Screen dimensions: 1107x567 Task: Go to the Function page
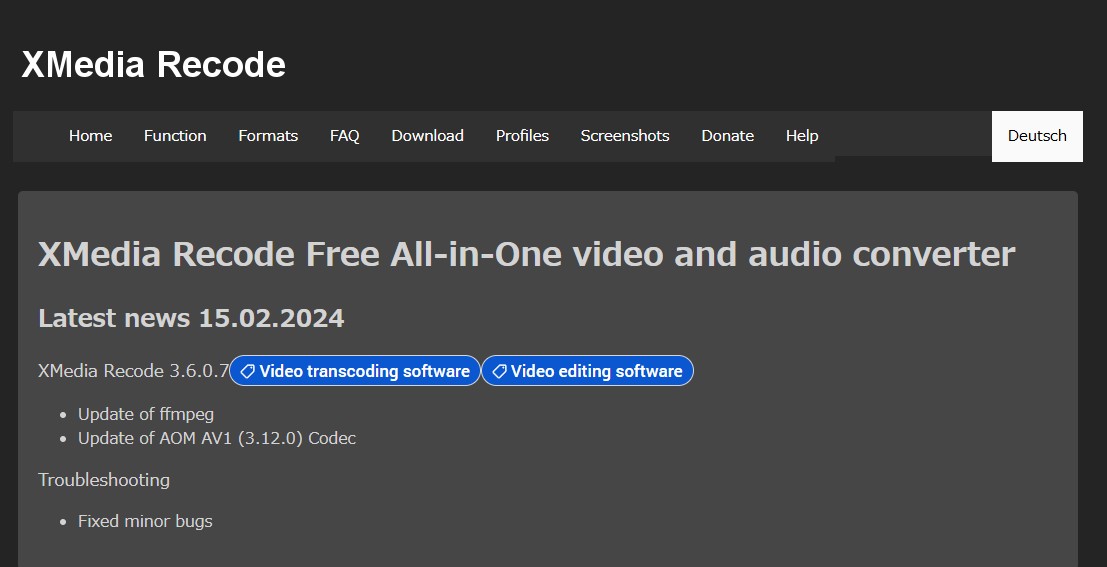[175, 136]
